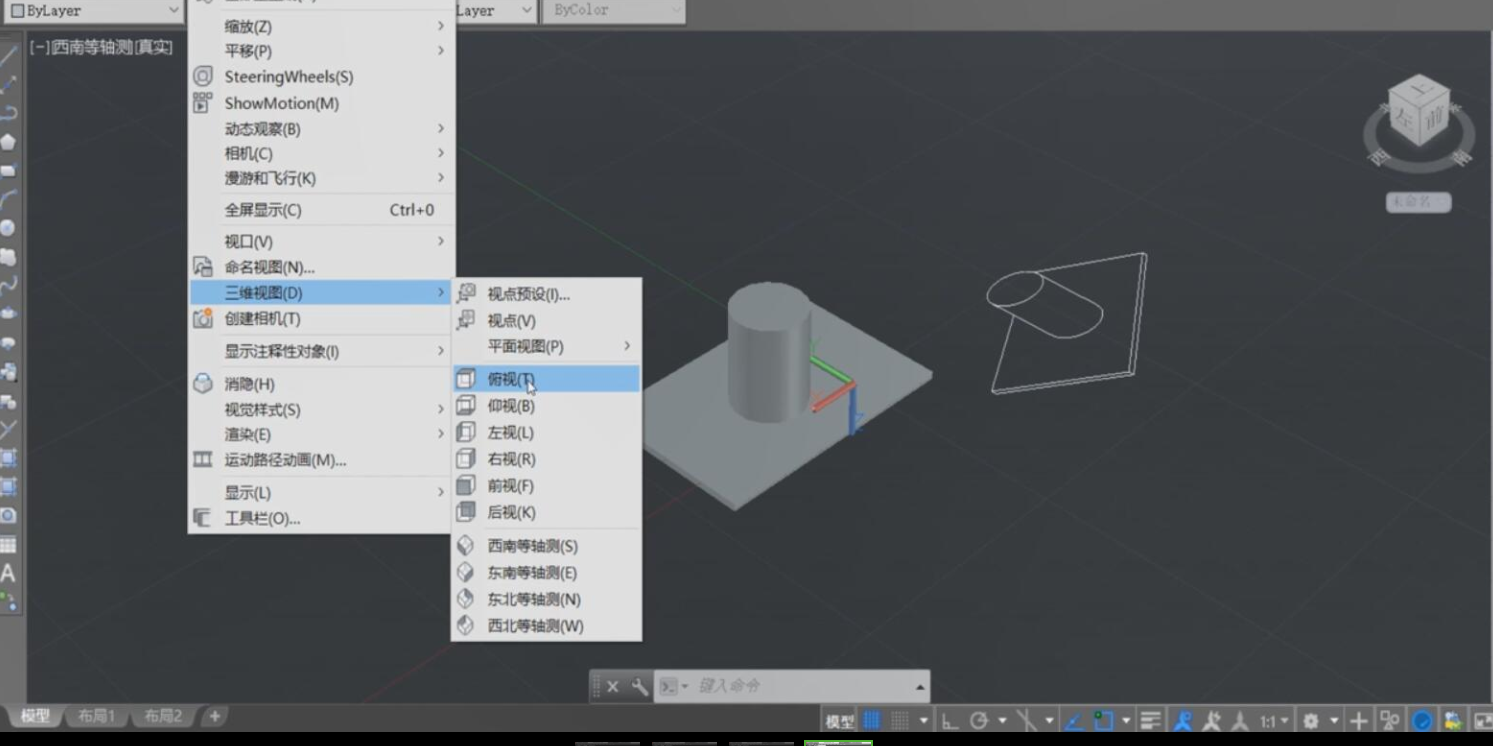Switch to the Layout2 (布局2) tab
Image resolution: width=1493 pixels, height=746 pixels.
pos(163,716)
